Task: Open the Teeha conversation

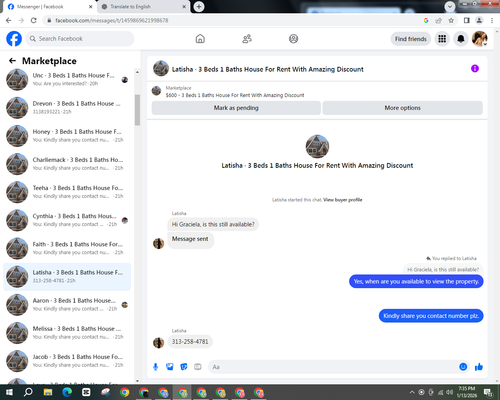Action: pos(67,192)
